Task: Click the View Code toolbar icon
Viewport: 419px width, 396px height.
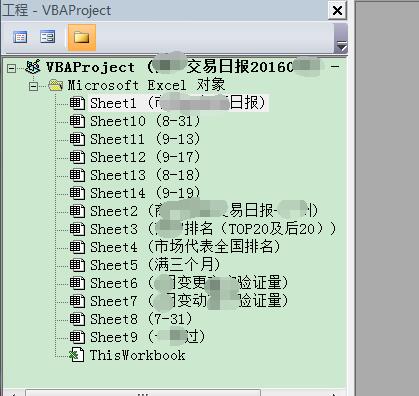Action: pos(20,37)
